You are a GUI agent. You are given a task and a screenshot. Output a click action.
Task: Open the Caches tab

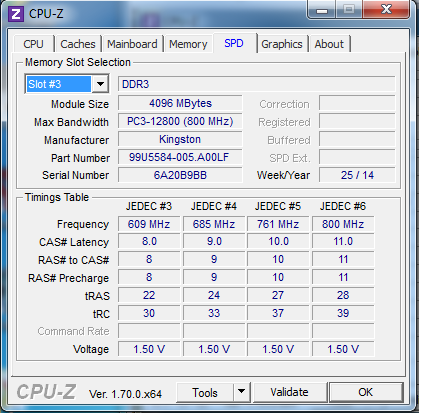click(x=78, y=44)
